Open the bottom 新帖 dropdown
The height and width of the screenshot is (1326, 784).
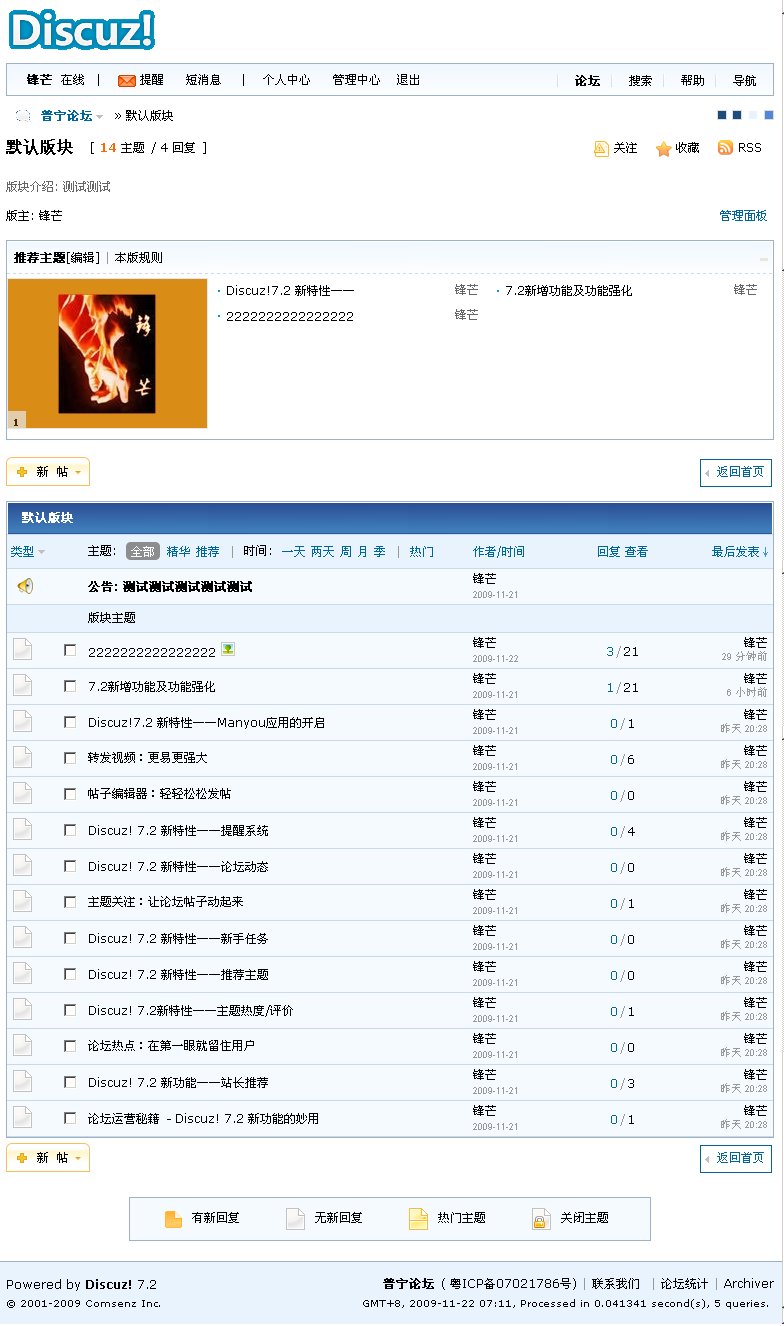[x=78, y=1158]
